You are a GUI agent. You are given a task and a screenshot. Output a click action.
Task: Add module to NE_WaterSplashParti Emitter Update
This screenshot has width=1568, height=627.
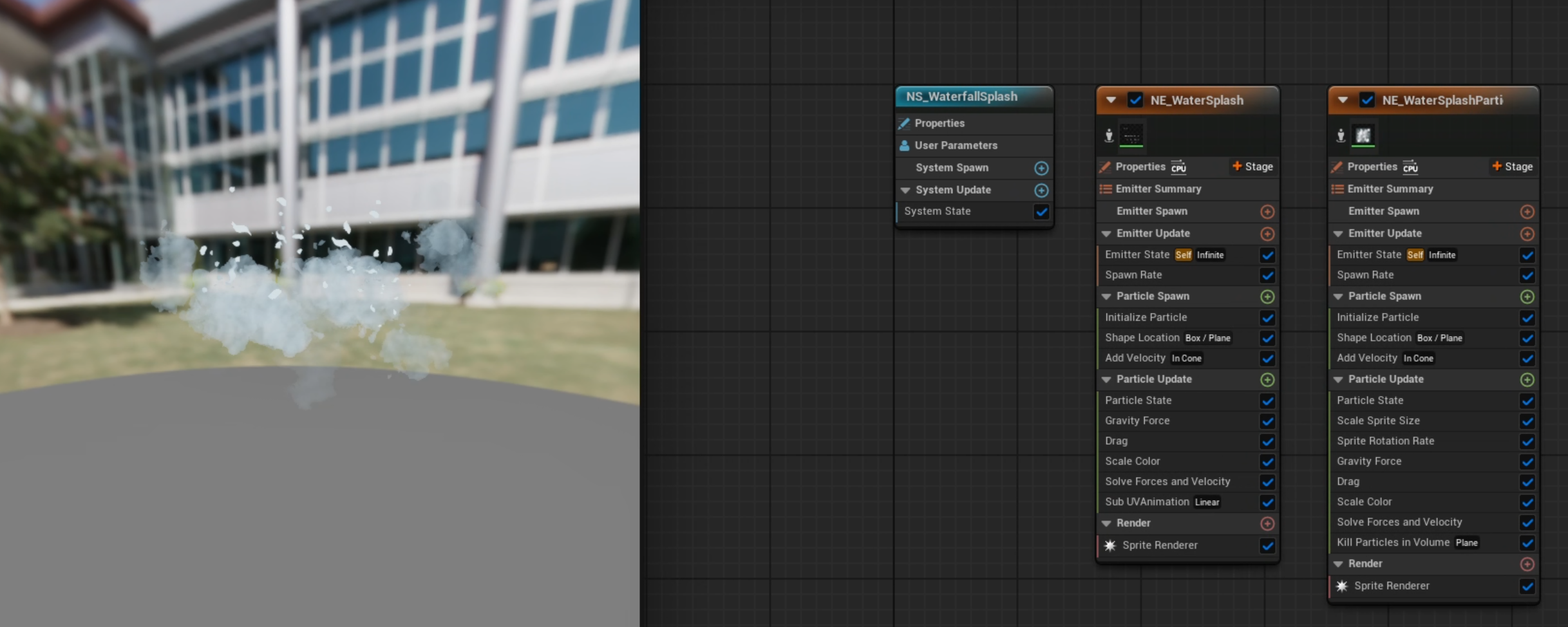point(1527,234)
